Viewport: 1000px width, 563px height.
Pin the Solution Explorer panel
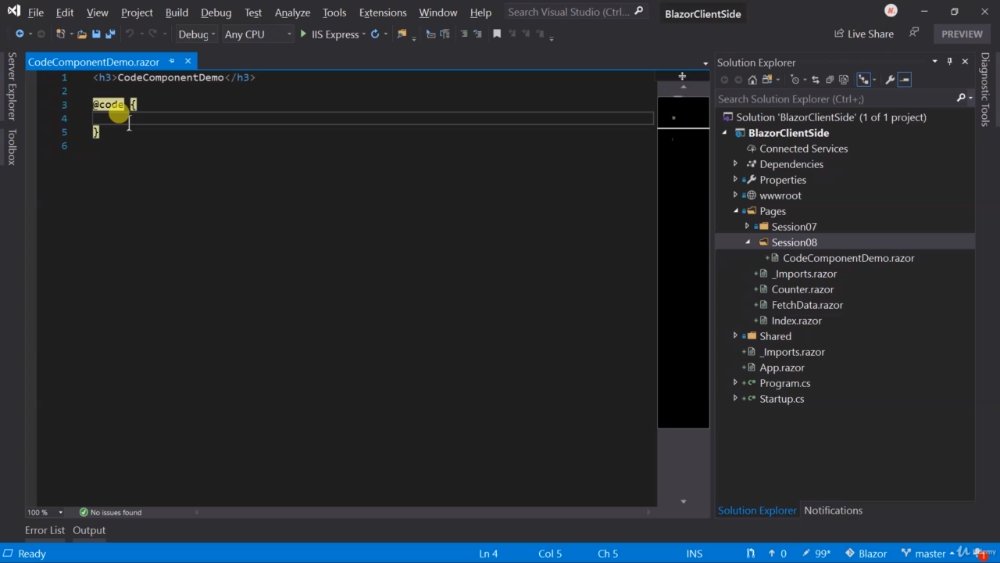tap(950, 62)
